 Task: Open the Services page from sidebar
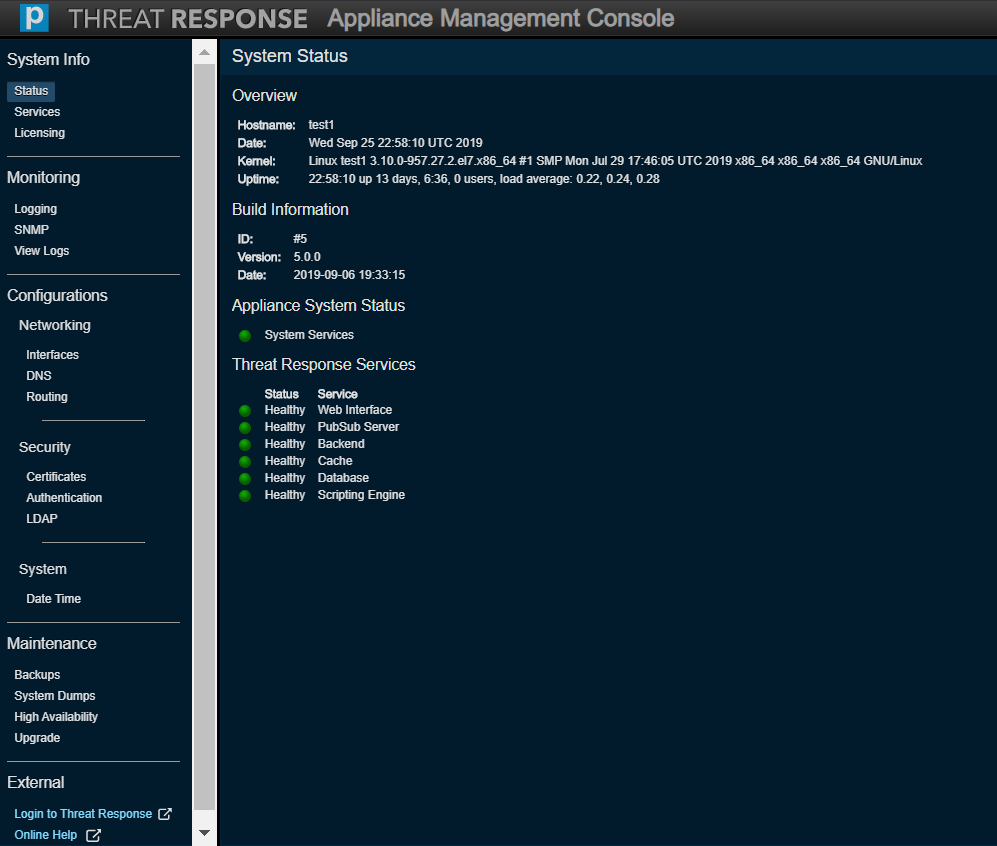[37, 112]
